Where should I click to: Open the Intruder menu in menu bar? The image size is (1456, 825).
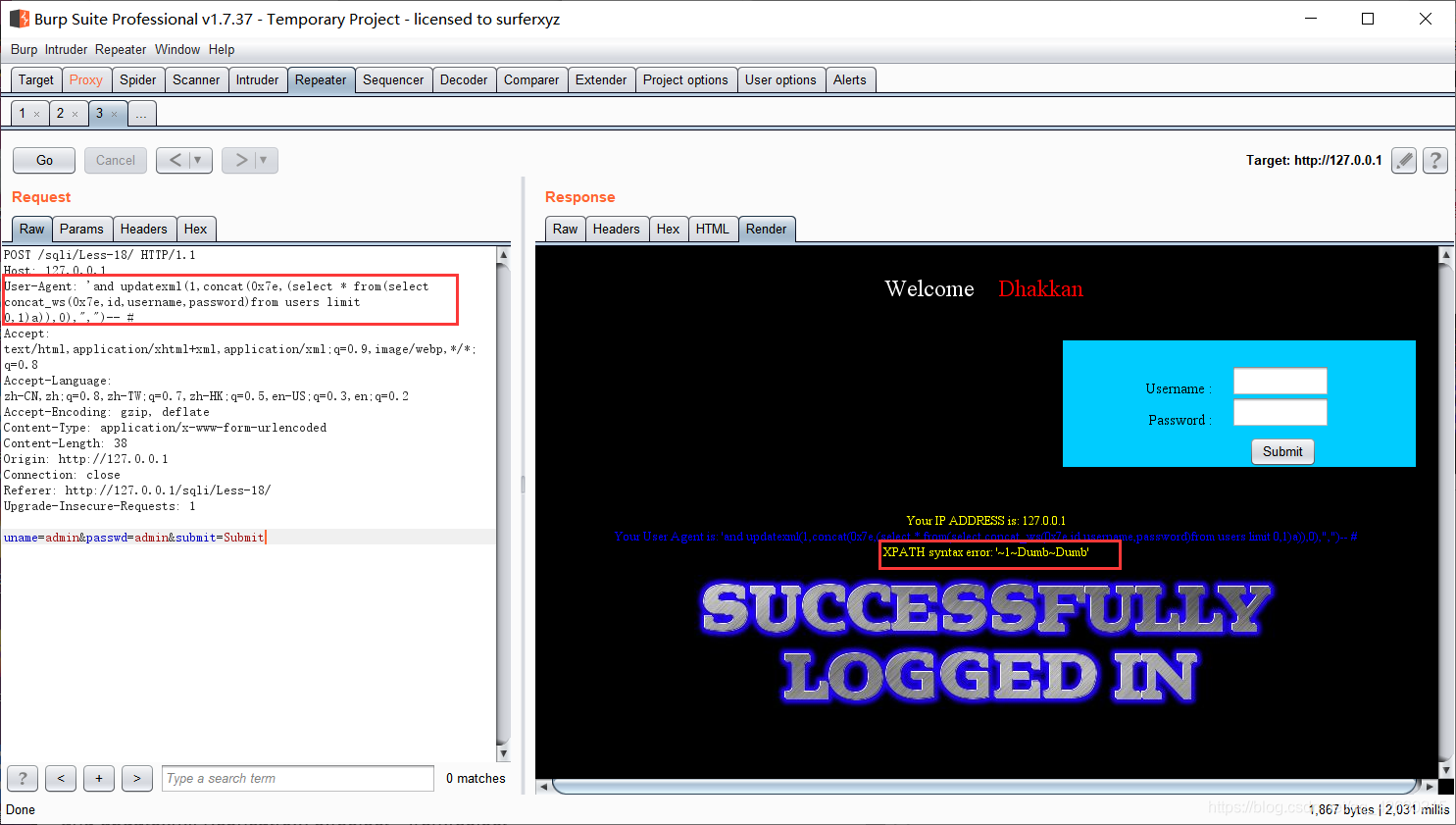(x=66, y=49)
